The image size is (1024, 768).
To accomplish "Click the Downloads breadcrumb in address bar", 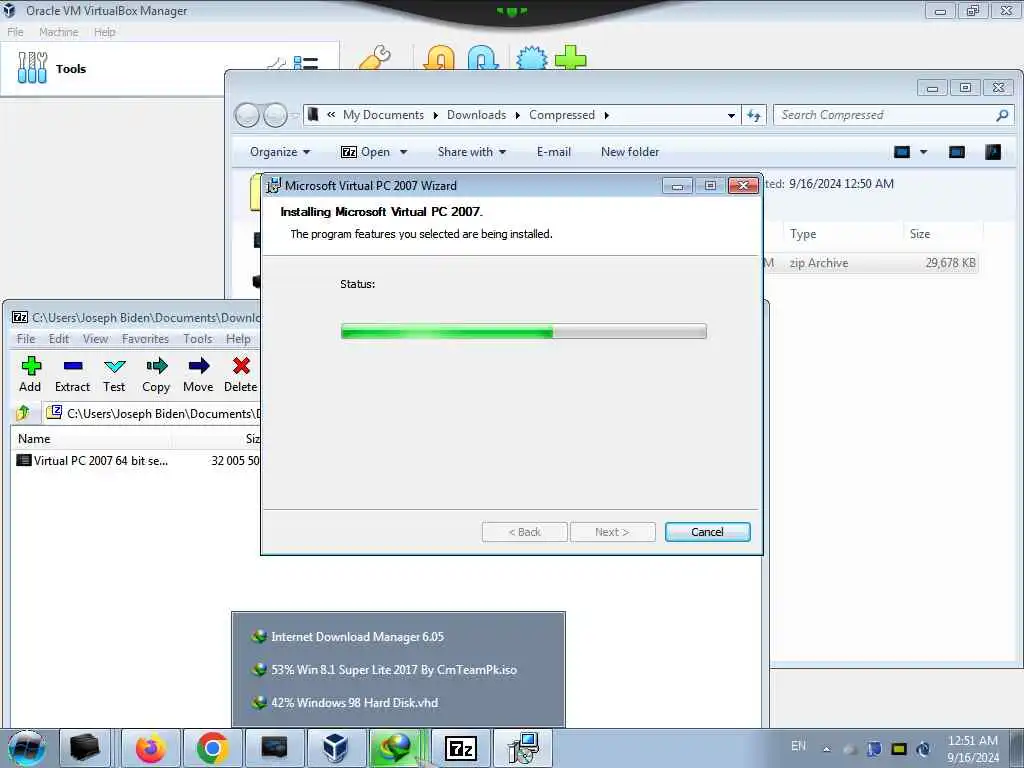I will [477, 116].
